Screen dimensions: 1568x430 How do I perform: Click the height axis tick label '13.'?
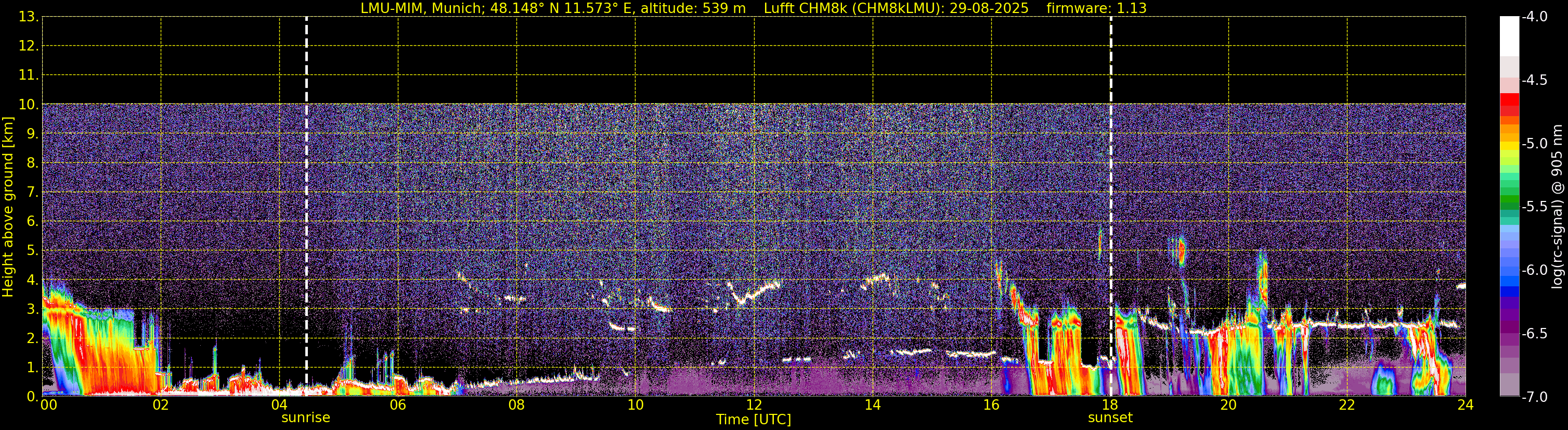29,17
